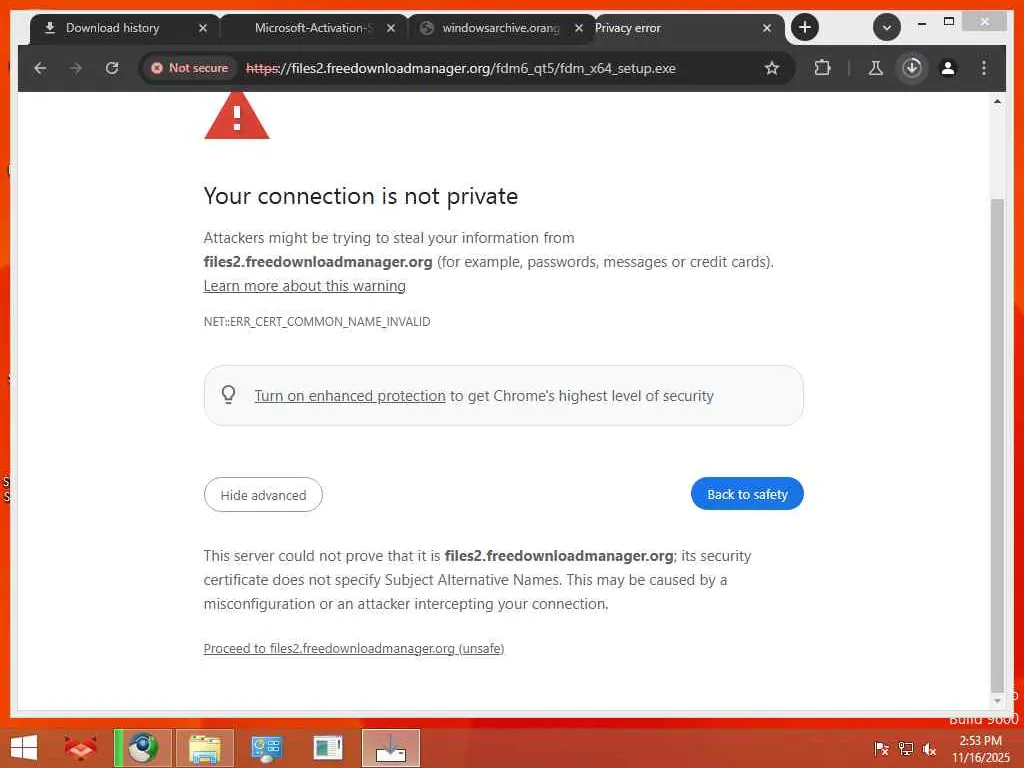Minimize the Chrome window

pos(921,23)
